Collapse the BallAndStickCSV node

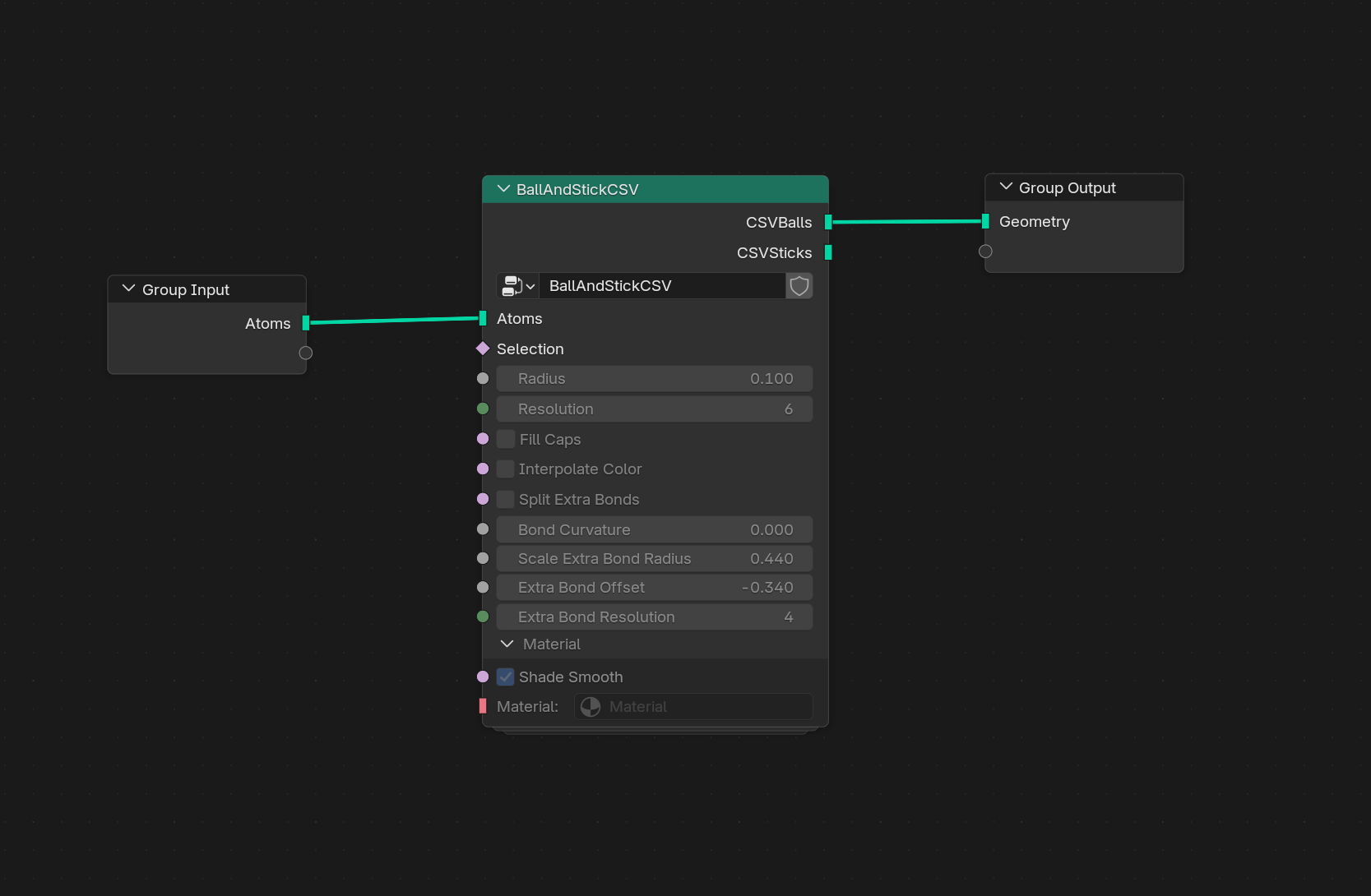[503, 189]
